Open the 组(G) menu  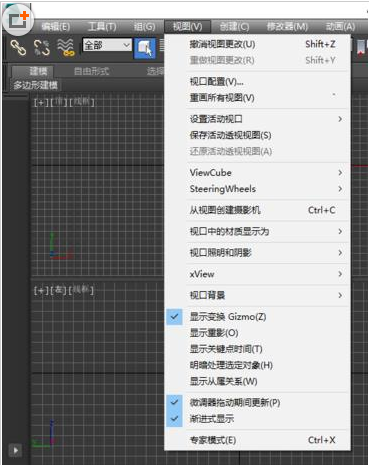coord(144,26)
